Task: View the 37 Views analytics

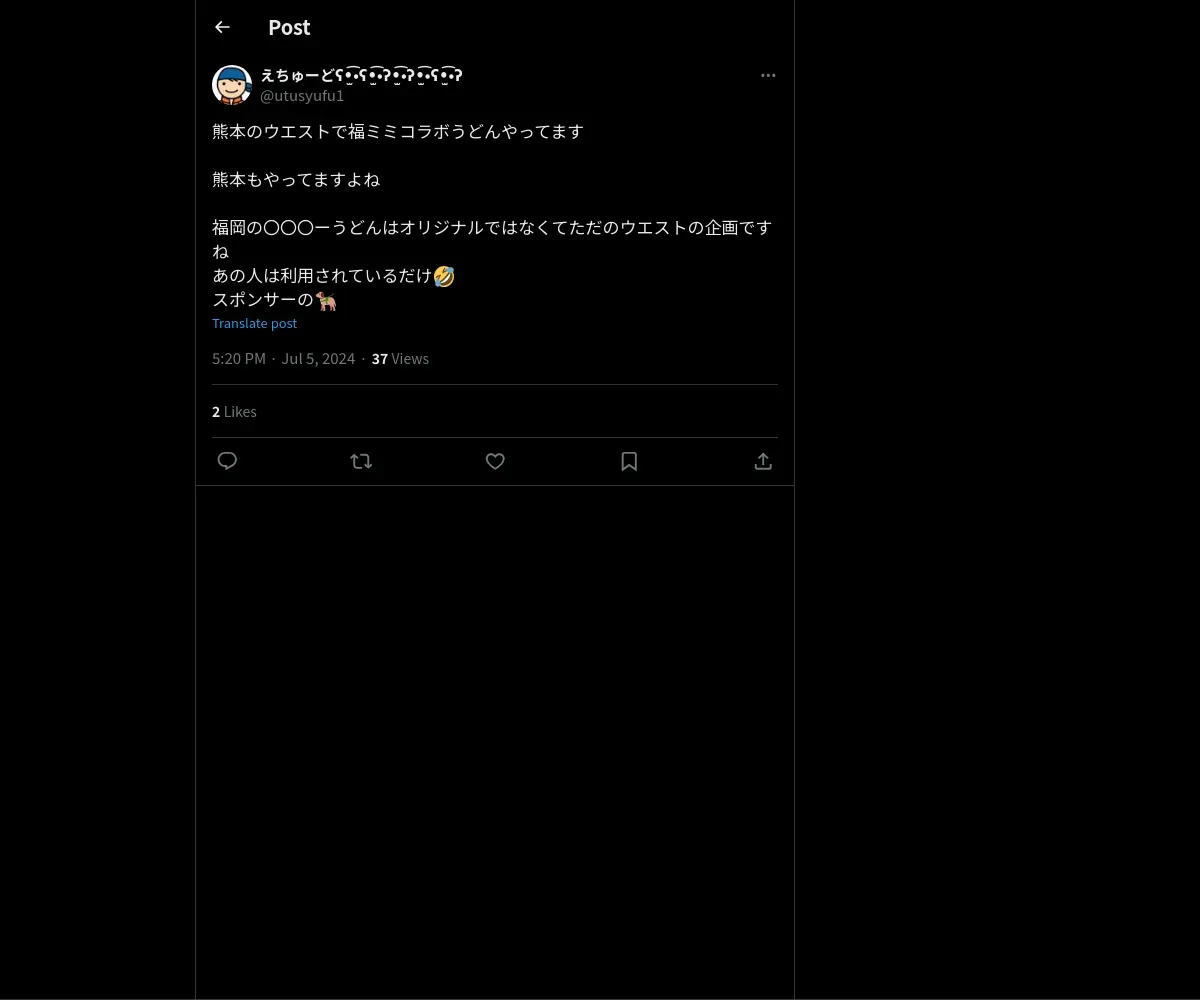Action: tap(400, 358)
